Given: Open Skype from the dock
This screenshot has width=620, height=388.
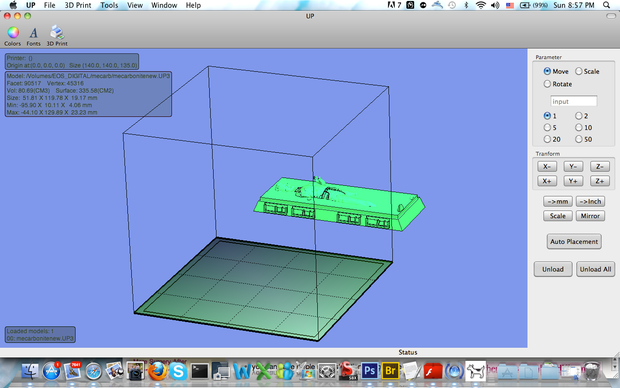Looking at the screenshot, I should (x=178, y=371).
